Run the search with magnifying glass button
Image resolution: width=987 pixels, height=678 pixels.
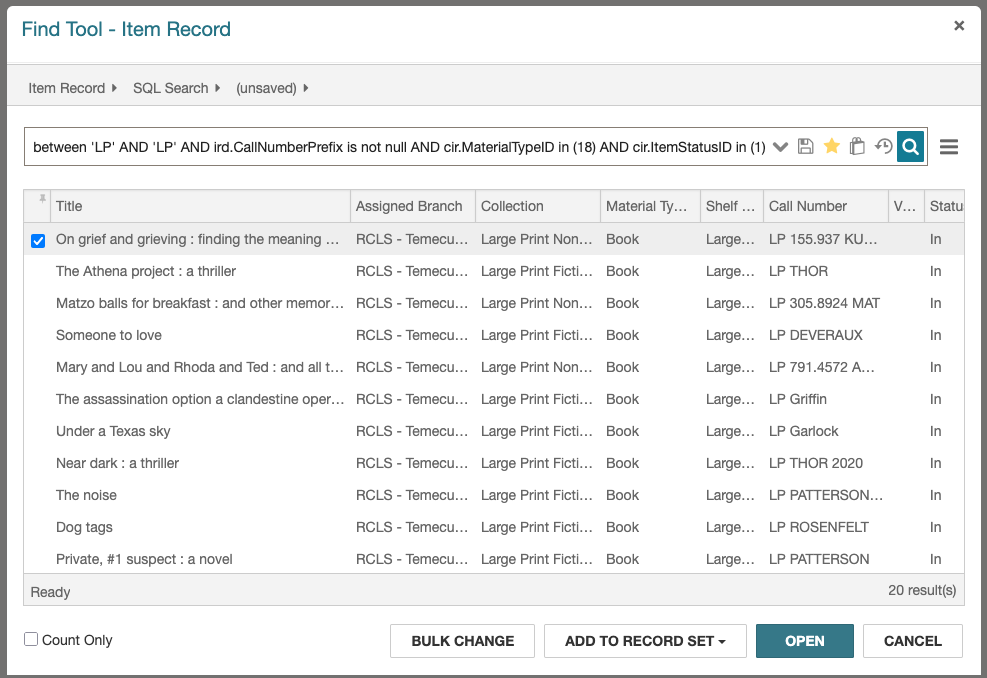point(910,147)
